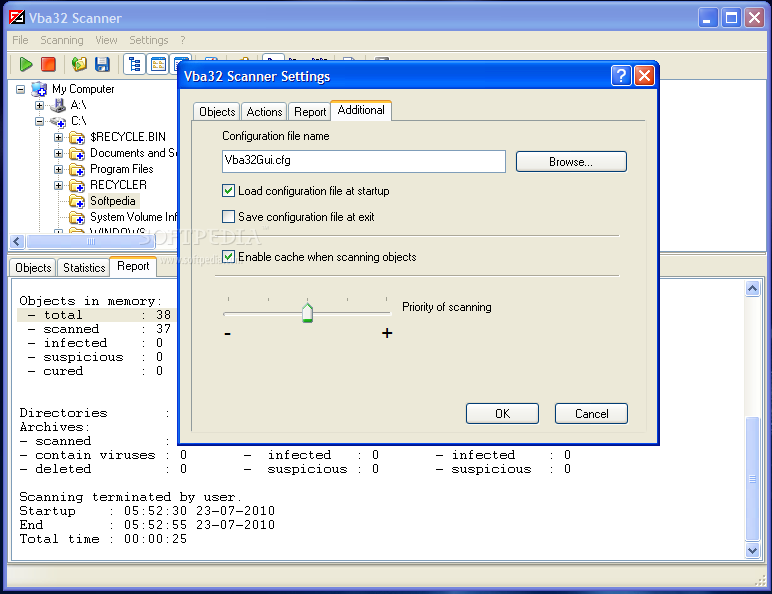This screenshot has width=772, height=594.
Task: Click the System Volume Information folder icon
Action: 77,217
